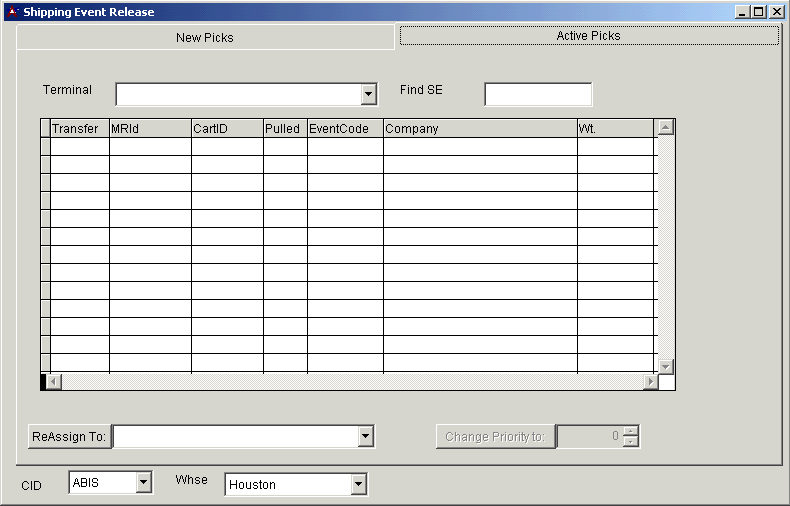Open the Terminal dropdown list

click(368, 94)
